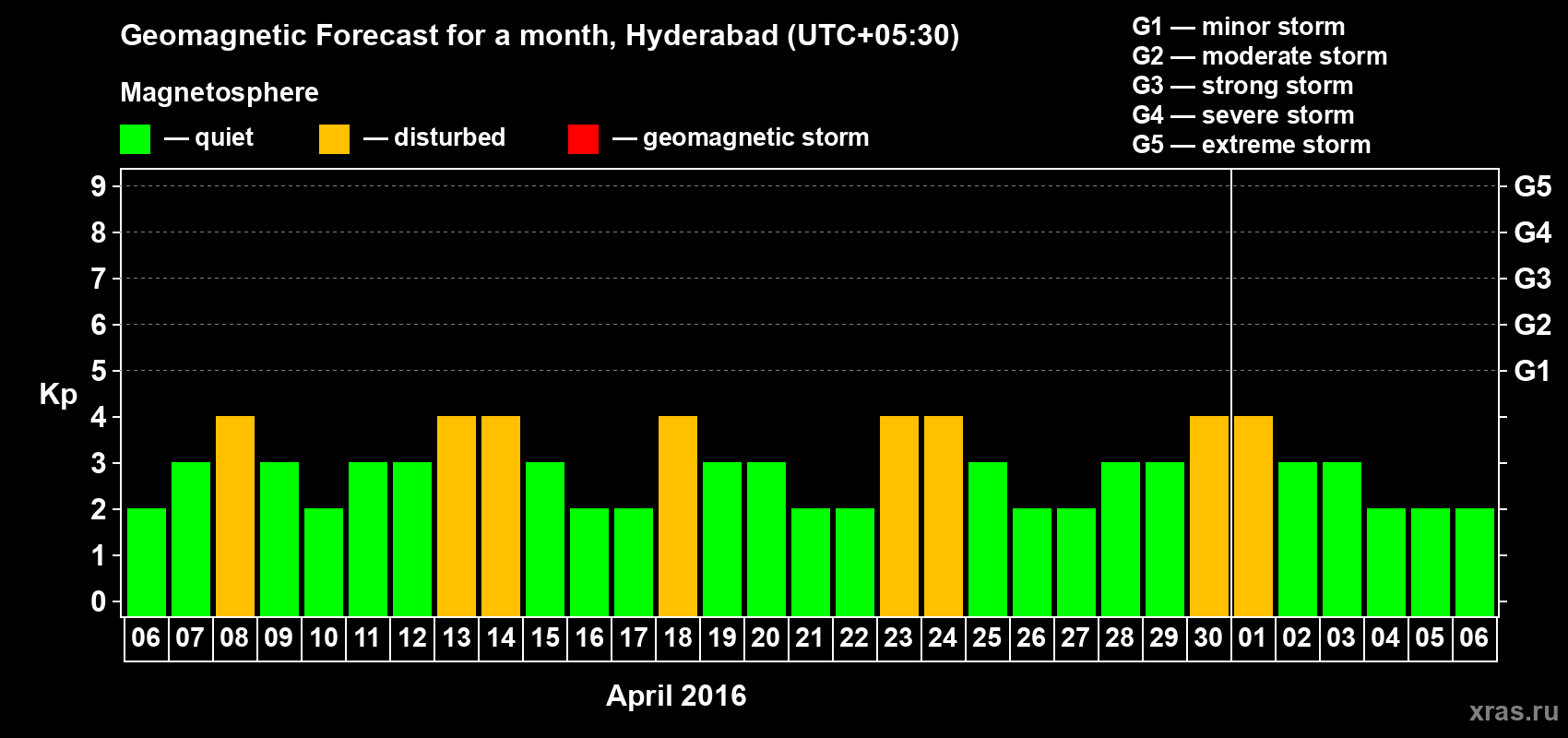Click the orange bar above date 01
Viewport: 1568px width, 738px height.
pos(1253,517)
